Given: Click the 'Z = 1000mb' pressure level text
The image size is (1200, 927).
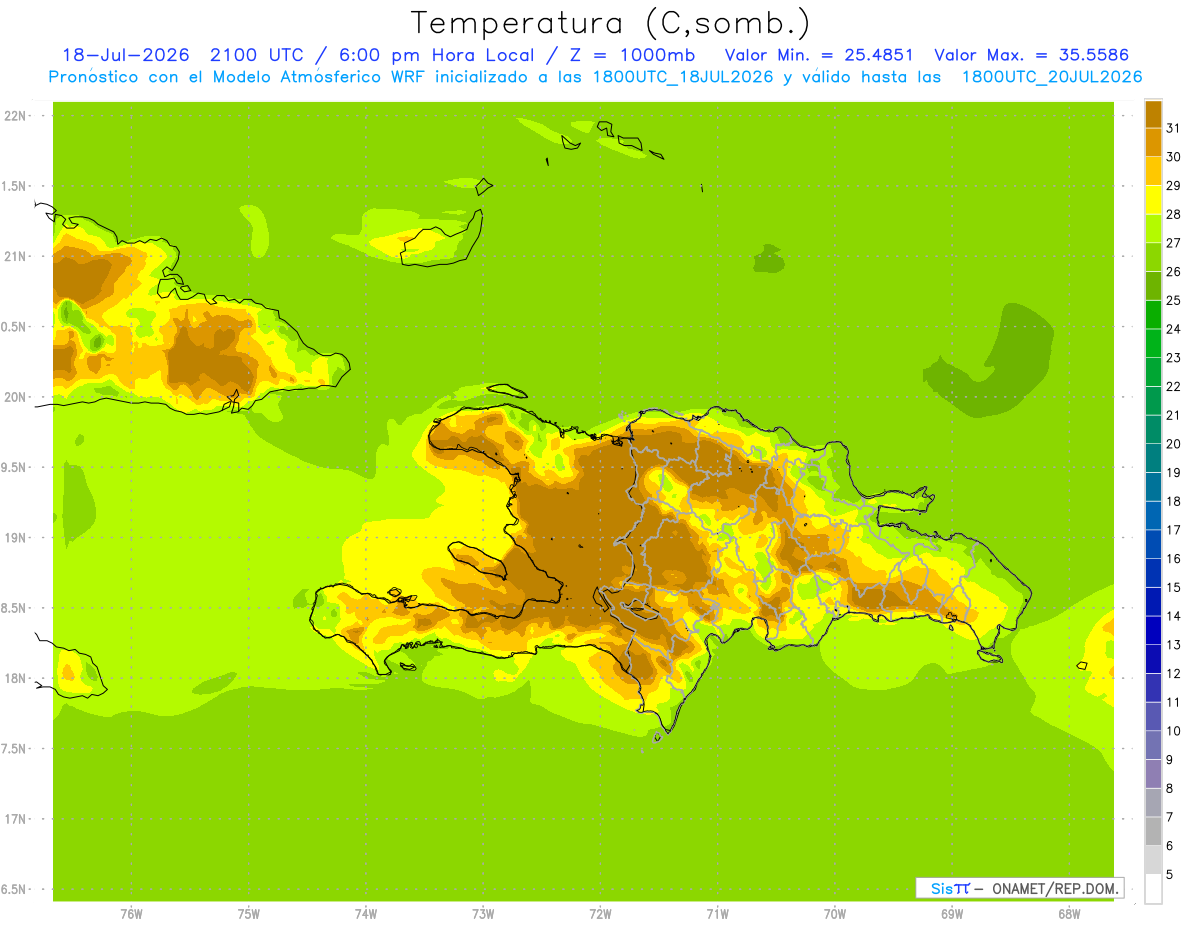Looking at the screenshot, I should click(x=633, y=55).
